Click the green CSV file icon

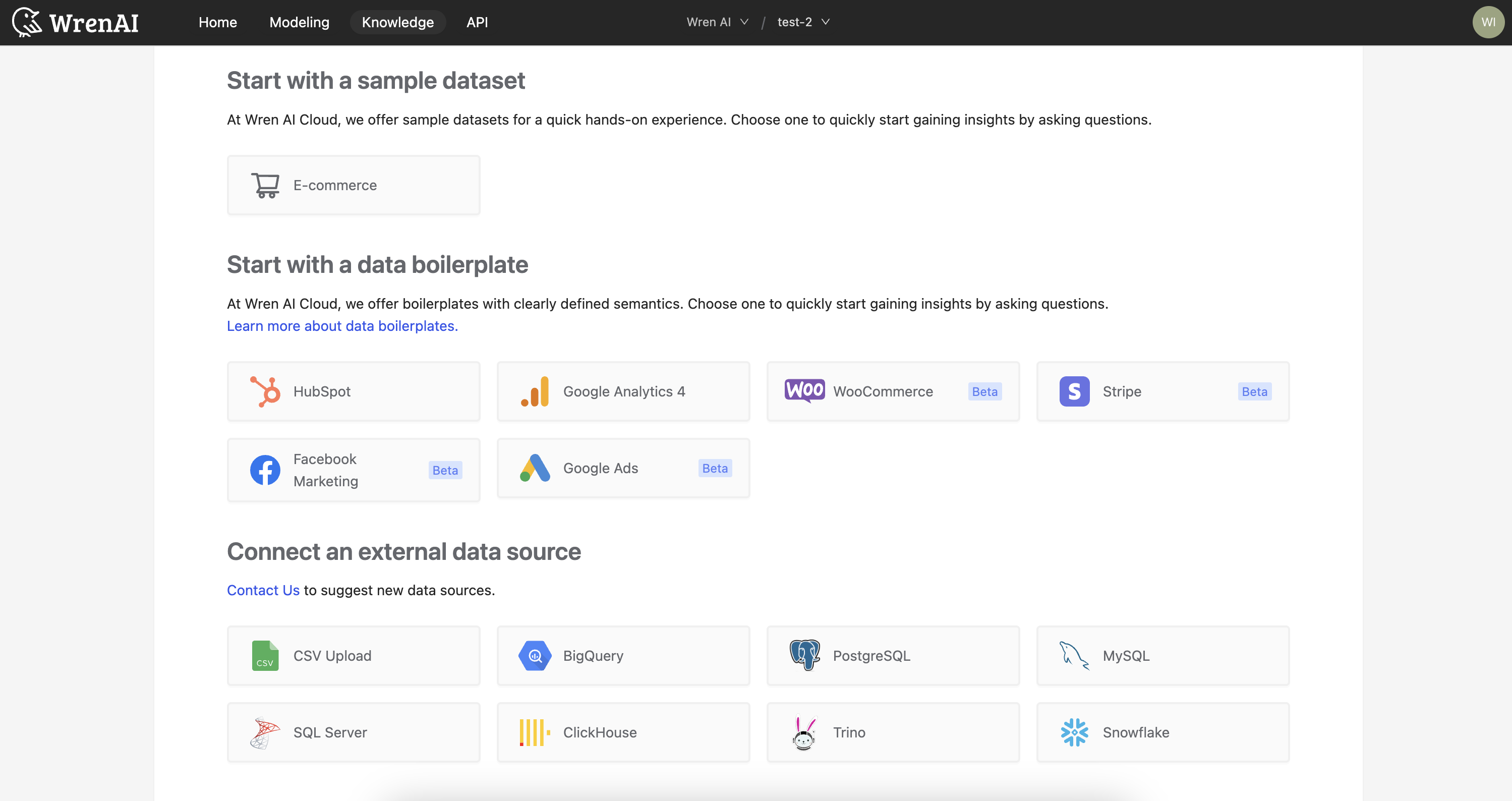pos(265,656)
